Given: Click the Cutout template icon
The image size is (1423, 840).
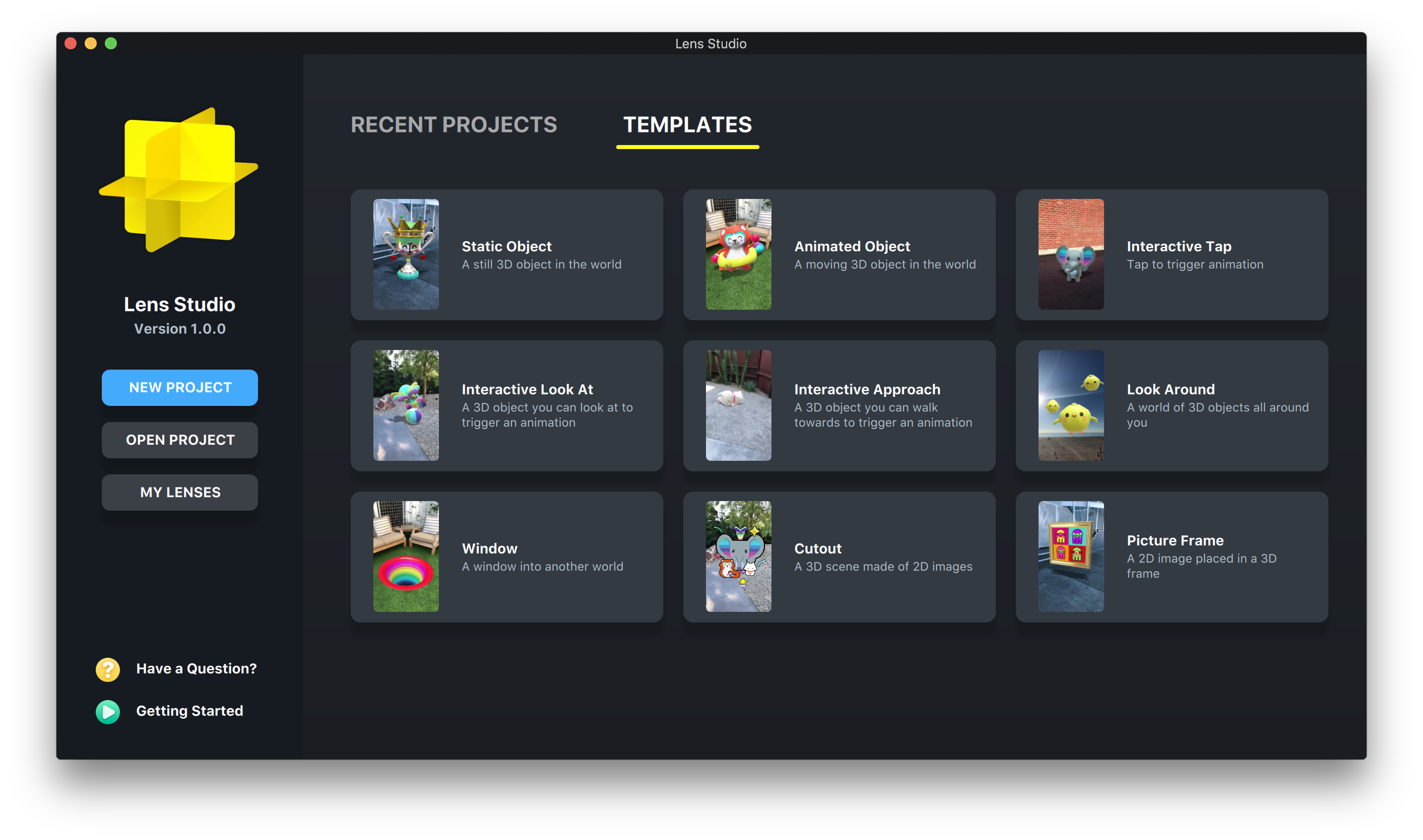Looking at the screenshot, I should (x=738, y=556).
